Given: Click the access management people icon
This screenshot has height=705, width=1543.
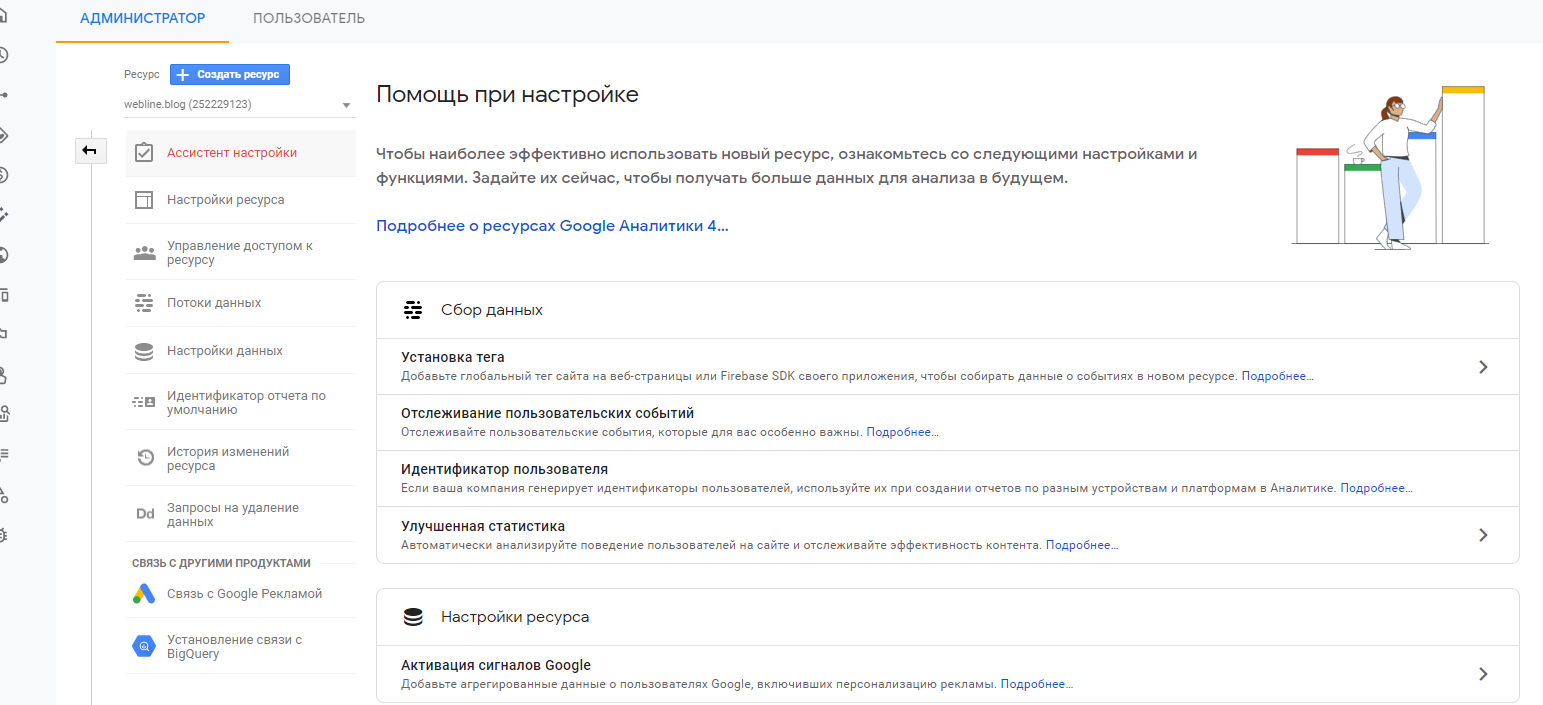Looking at the screenshot, I should click(144, 253).
